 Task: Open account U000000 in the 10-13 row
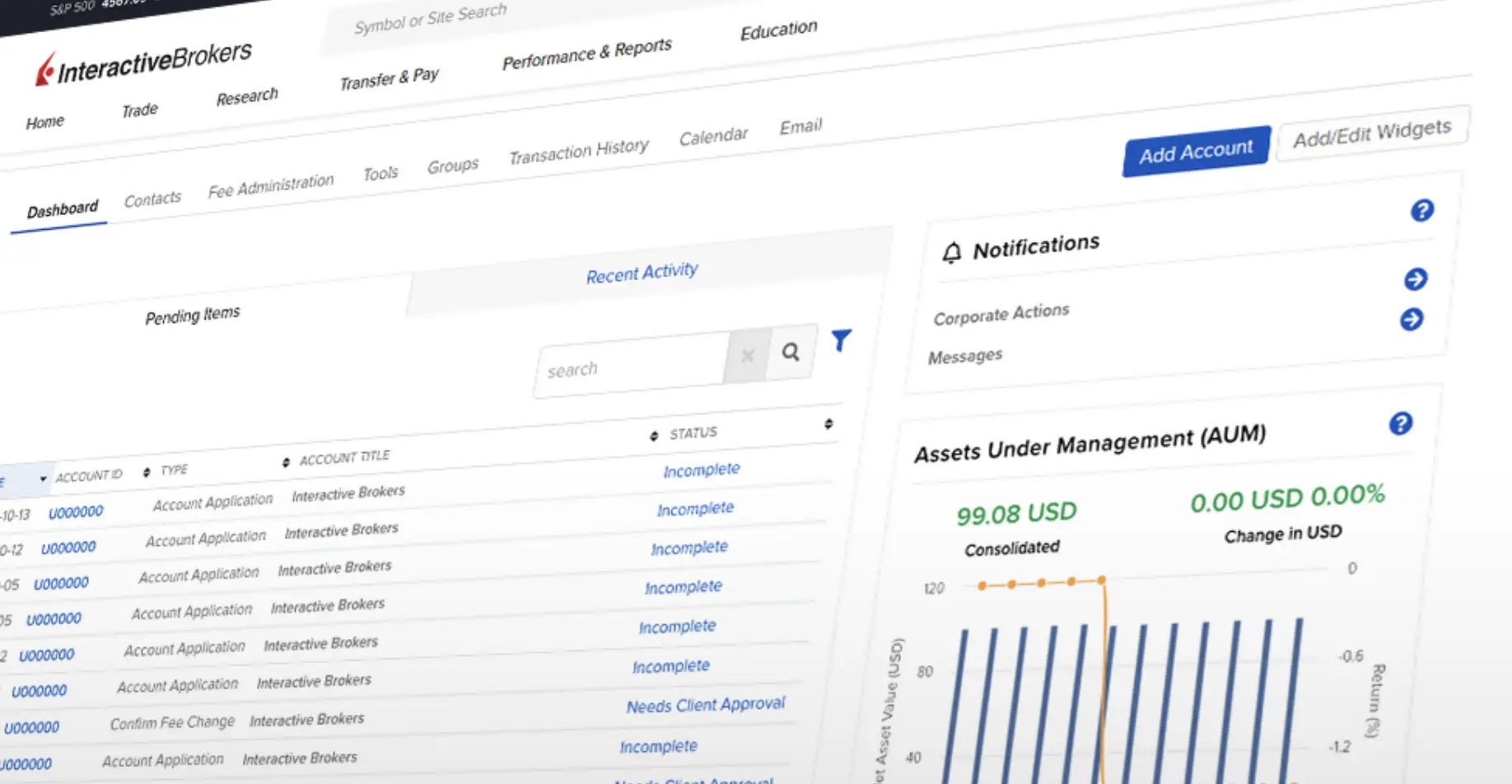[x=76, y=512]
